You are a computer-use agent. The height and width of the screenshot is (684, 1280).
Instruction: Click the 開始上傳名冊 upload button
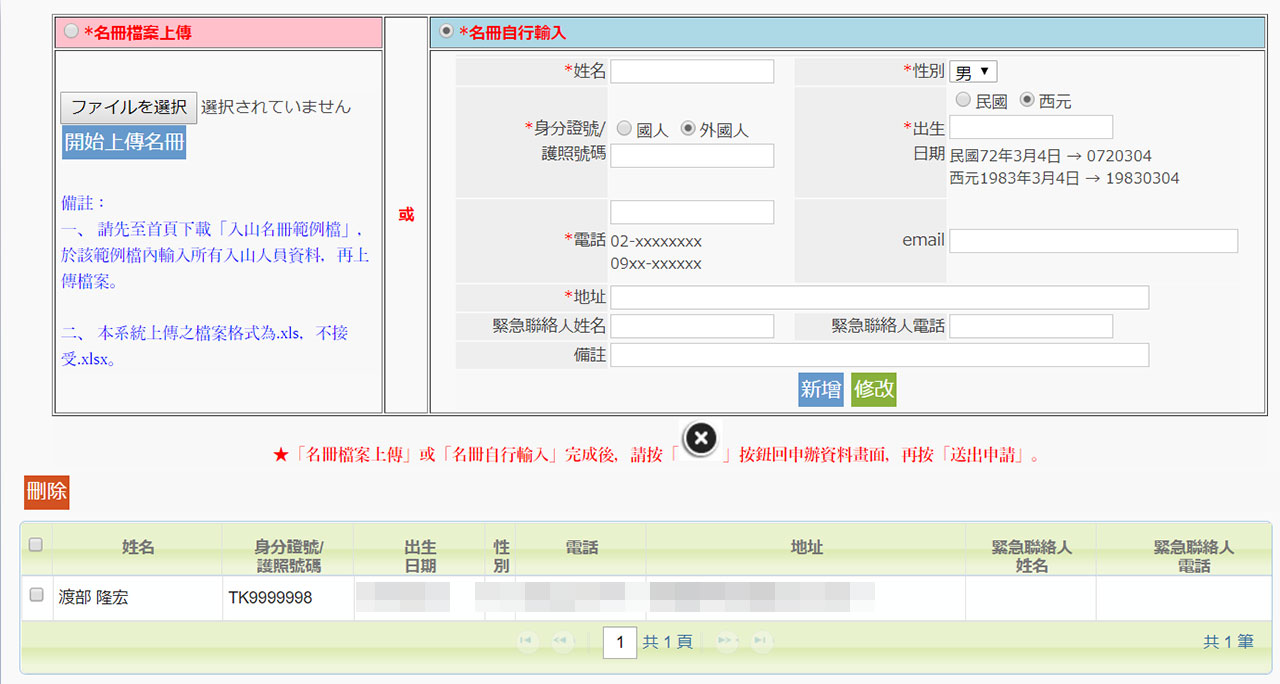pyautogui.click(x=124, y=142)
